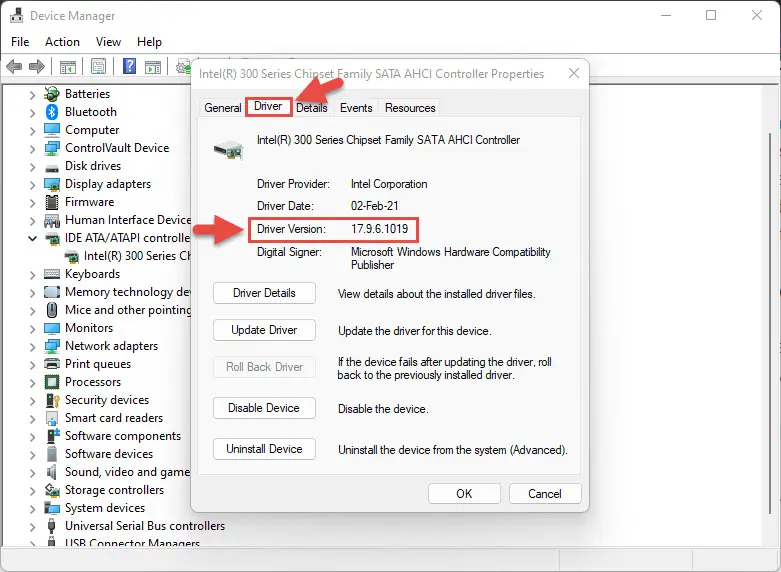The image size is (781, 572).
Task: Click the Keyboards category icon
Action: tap(52, 274)
